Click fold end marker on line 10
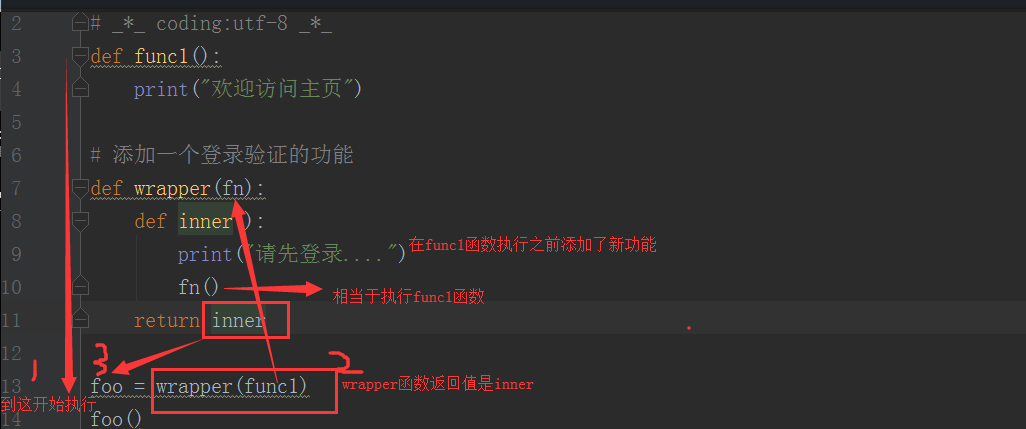 click(x=80, y=286)
